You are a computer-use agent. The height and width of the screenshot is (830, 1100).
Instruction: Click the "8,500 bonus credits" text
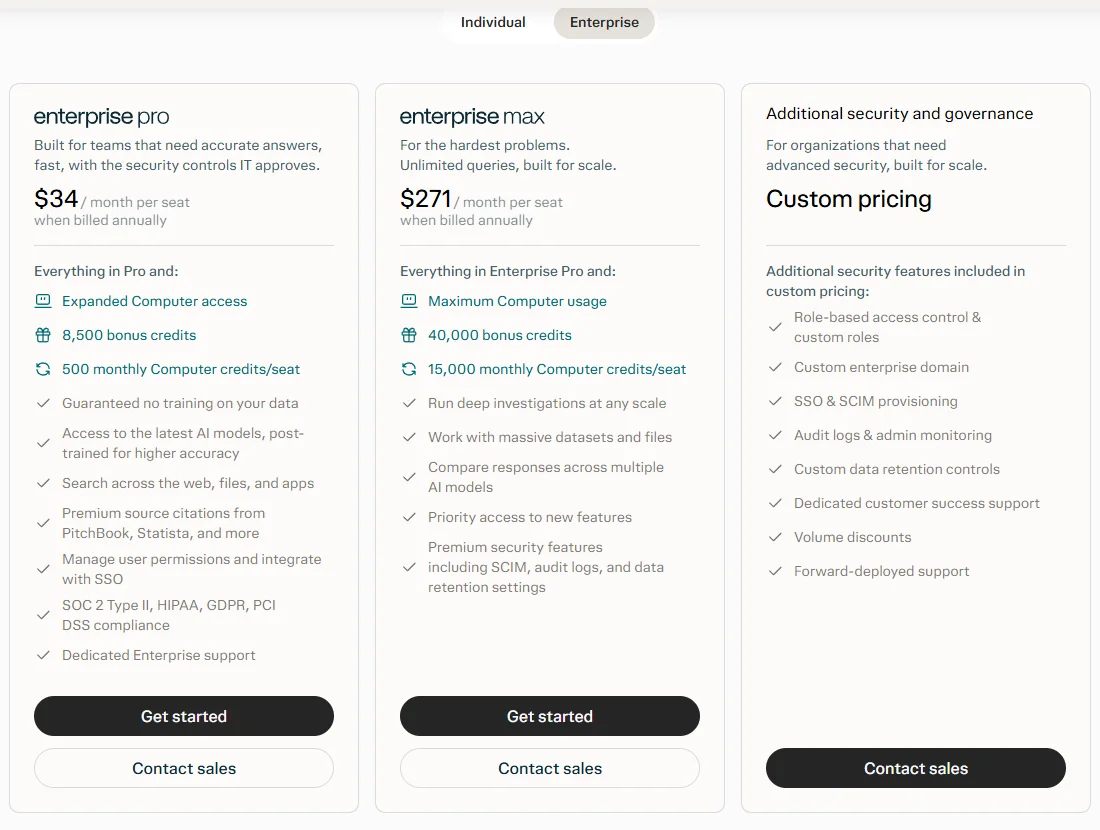[x=129, y=335]
